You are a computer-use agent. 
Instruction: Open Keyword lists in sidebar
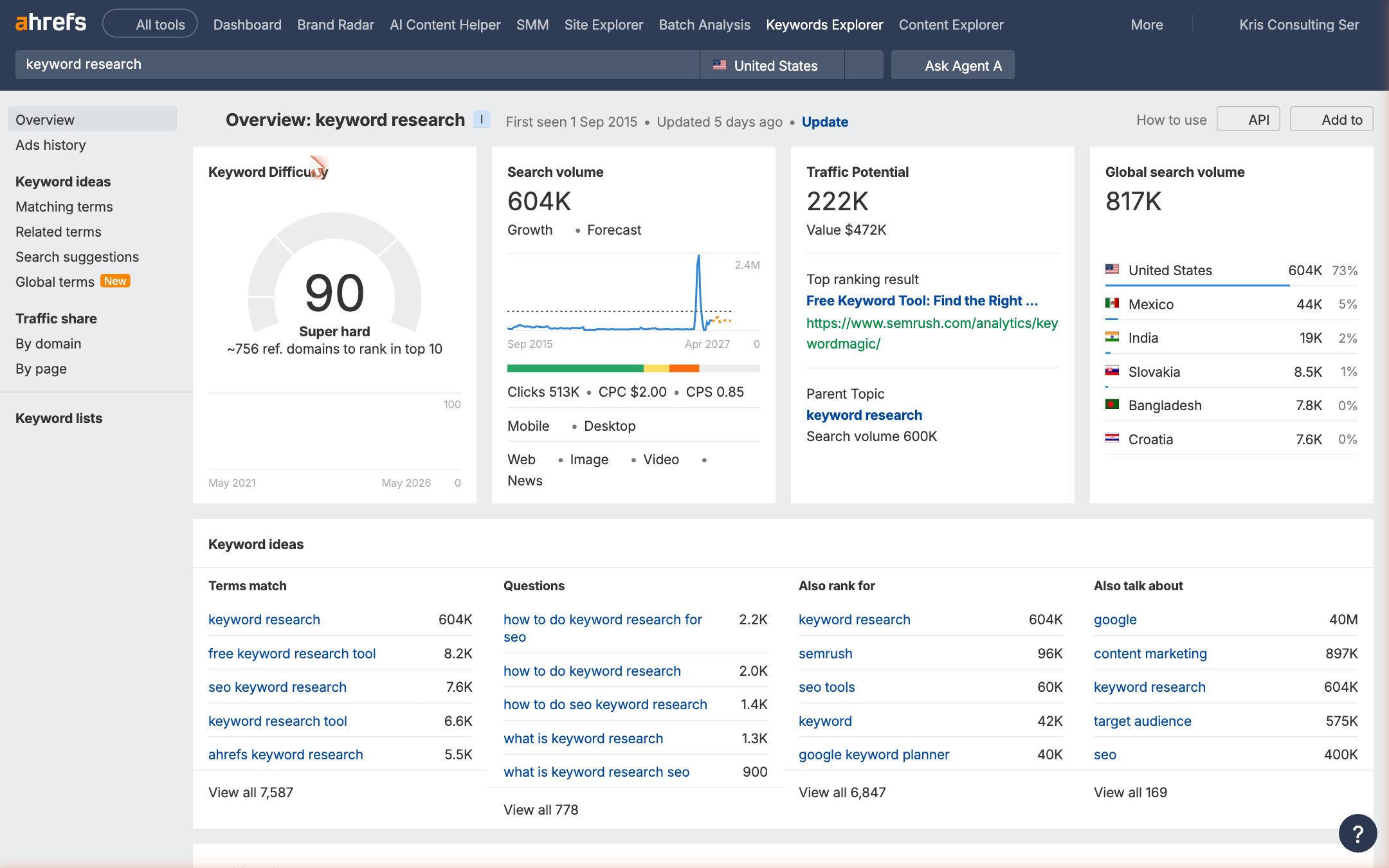(59, 418)
